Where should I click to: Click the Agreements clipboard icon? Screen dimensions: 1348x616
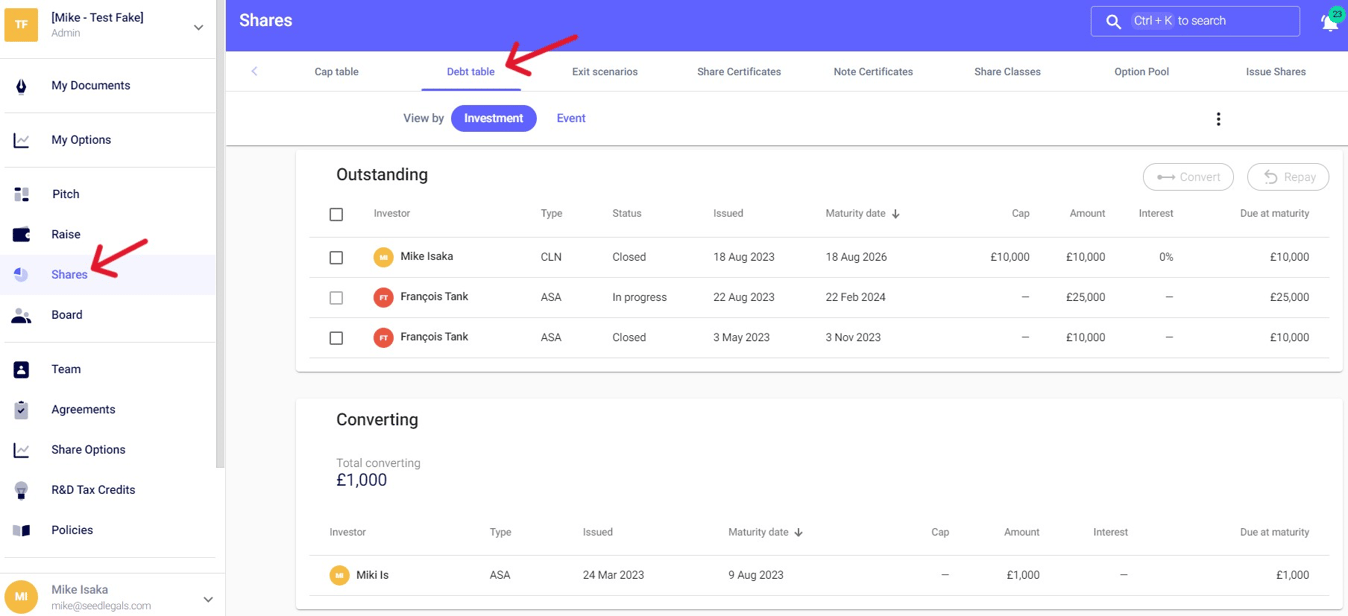point(21,410)
